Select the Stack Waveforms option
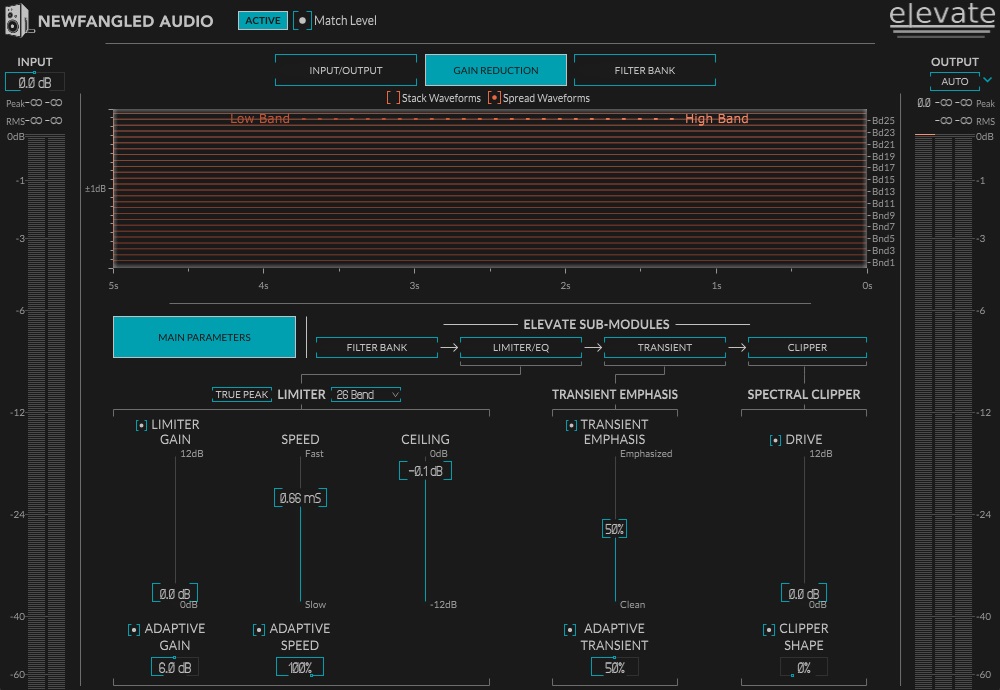Screen dimensions: 1000x690 392,98
